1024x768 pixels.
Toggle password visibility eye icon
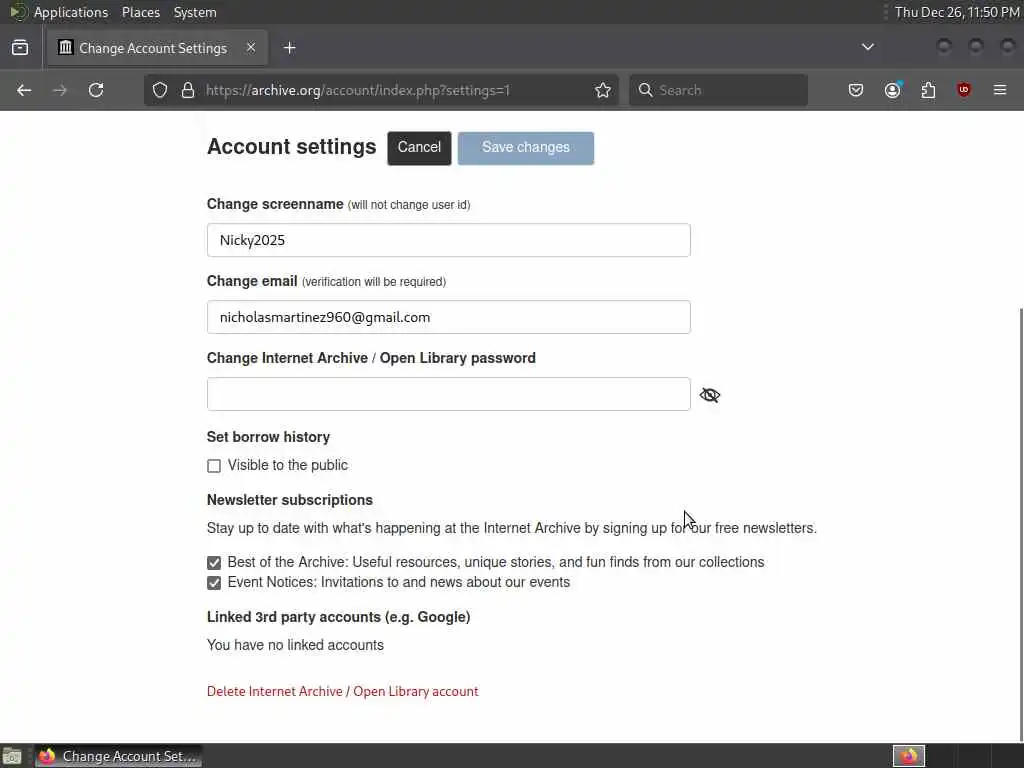(710, 394)
